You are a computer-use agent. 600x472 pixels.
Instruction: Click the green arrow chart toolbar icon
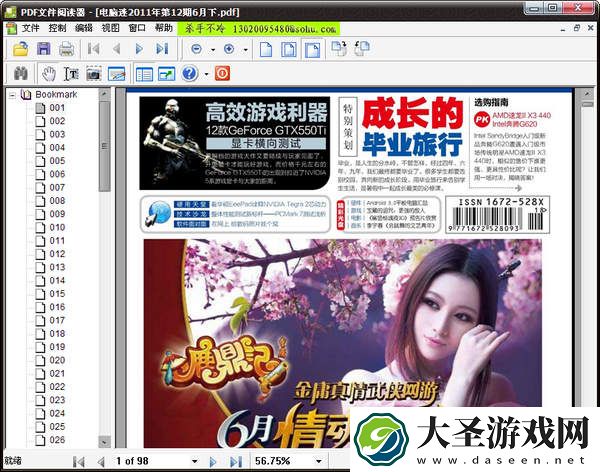coord(166,73)
